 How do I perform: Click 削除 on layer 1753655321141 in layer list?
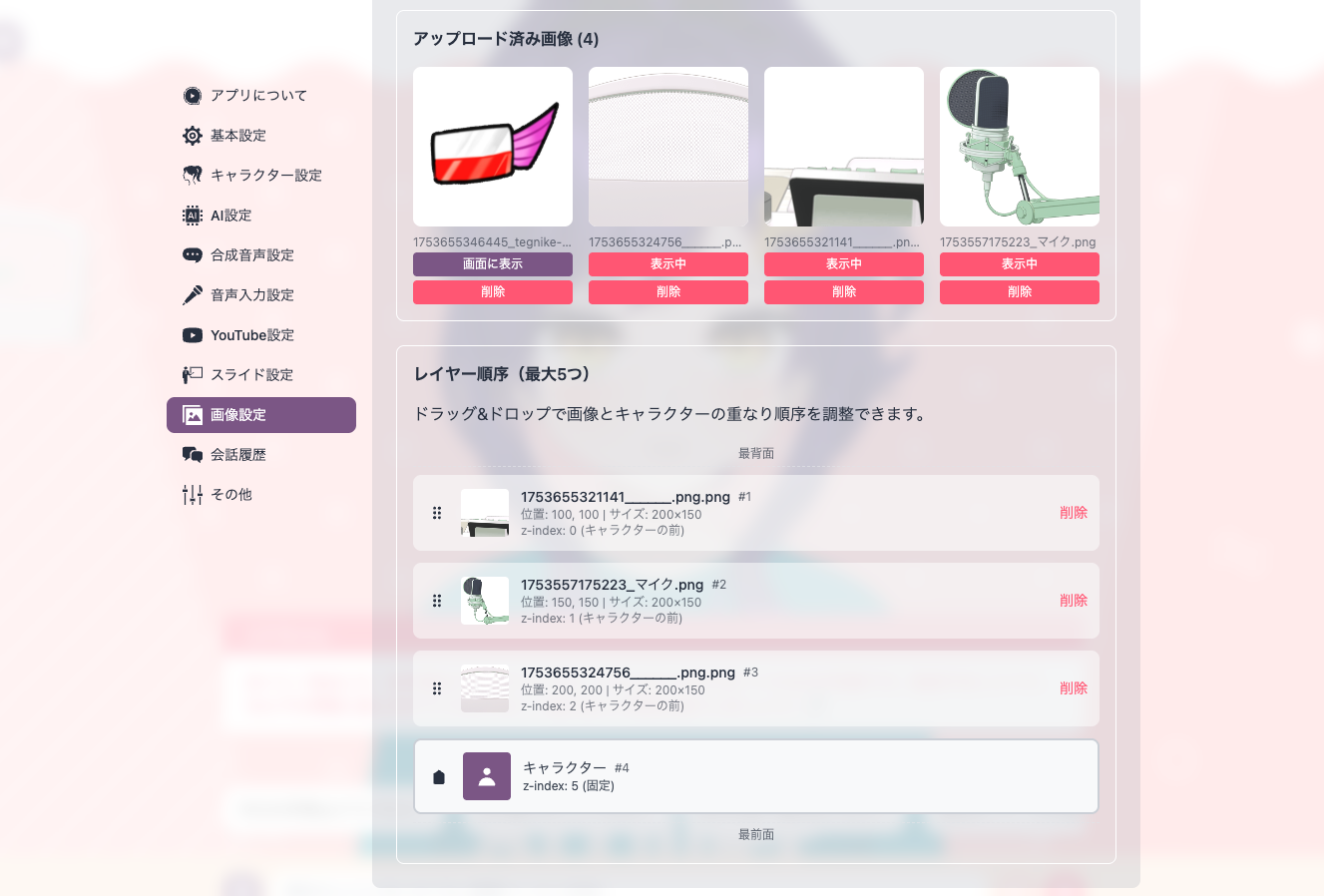[1073, 513]
